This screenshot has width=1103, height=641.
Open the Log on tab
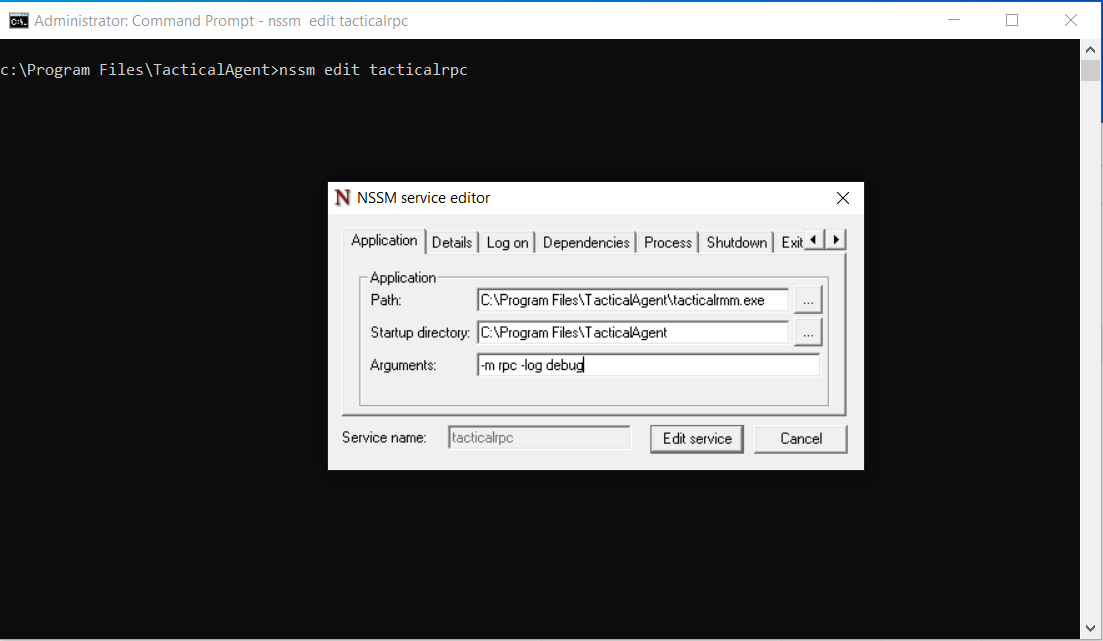(507, 243)
